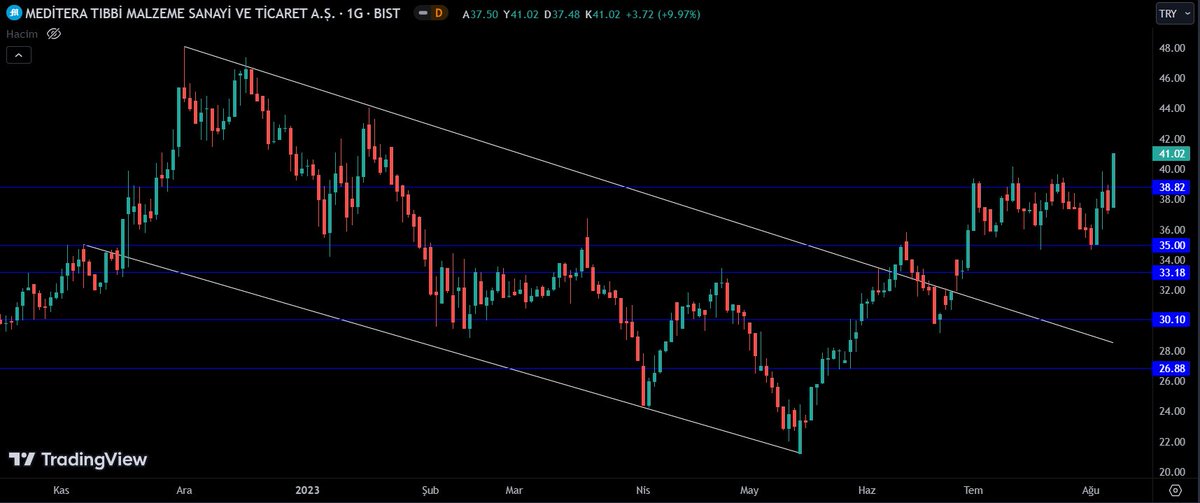Click the Şub month label on time axis
The width and height of the screenshot is (1200, 503).
tap(431, 491)
